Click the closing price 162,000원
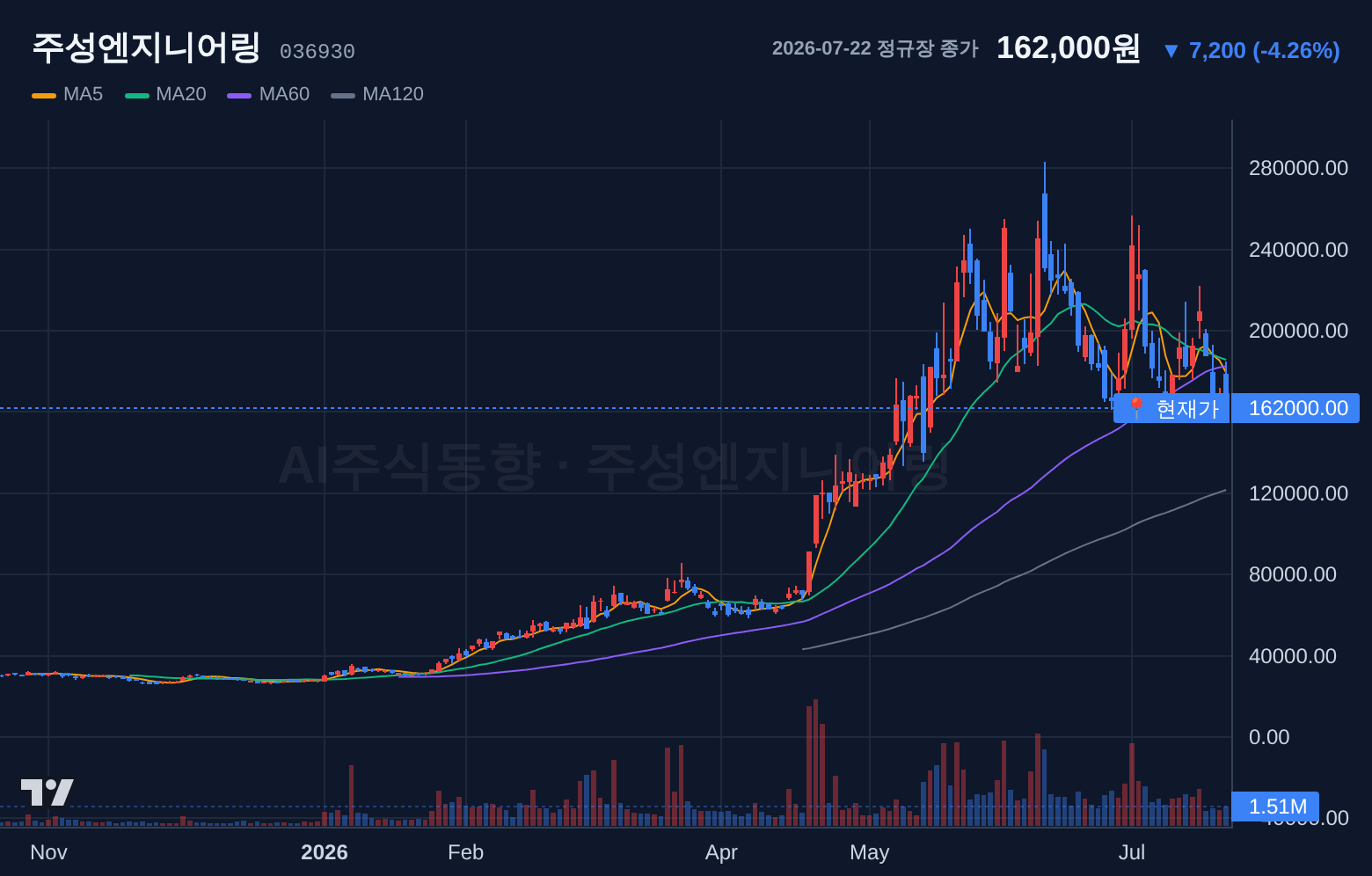Viewport: 1372px width, 876px height. [x=1069, y=47]
